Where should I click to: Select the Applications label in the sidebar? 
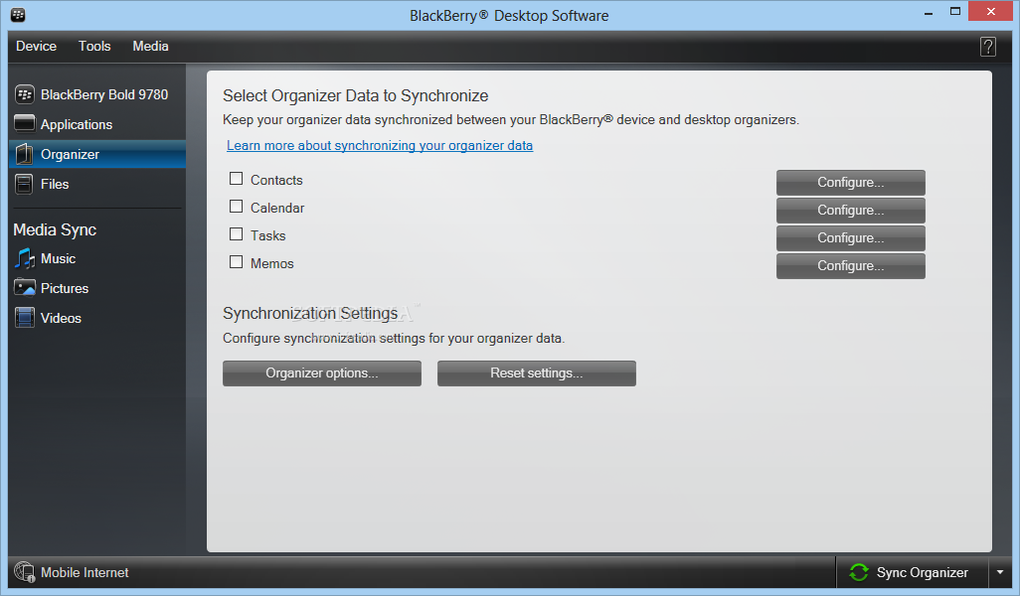click(77, 125)
